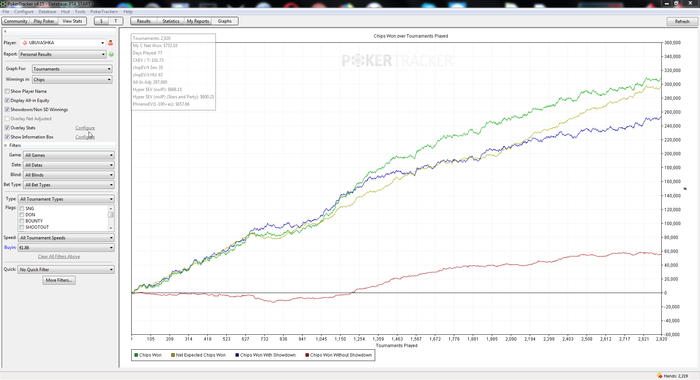Check the BOUNTY flag
The image size is (700, 380).
[x=21, y=221]
